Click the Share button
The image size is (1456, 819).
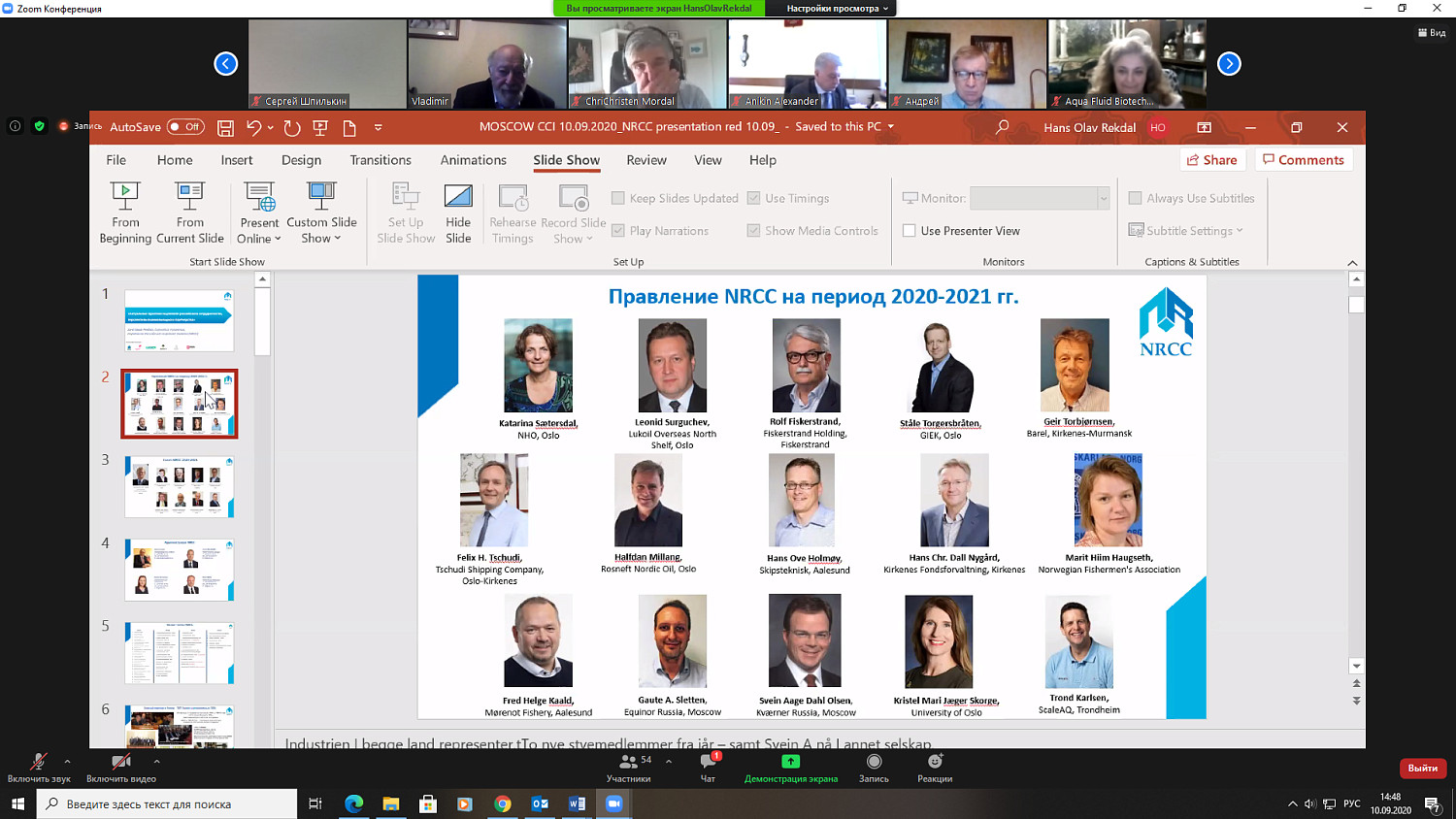[1213, 160]
